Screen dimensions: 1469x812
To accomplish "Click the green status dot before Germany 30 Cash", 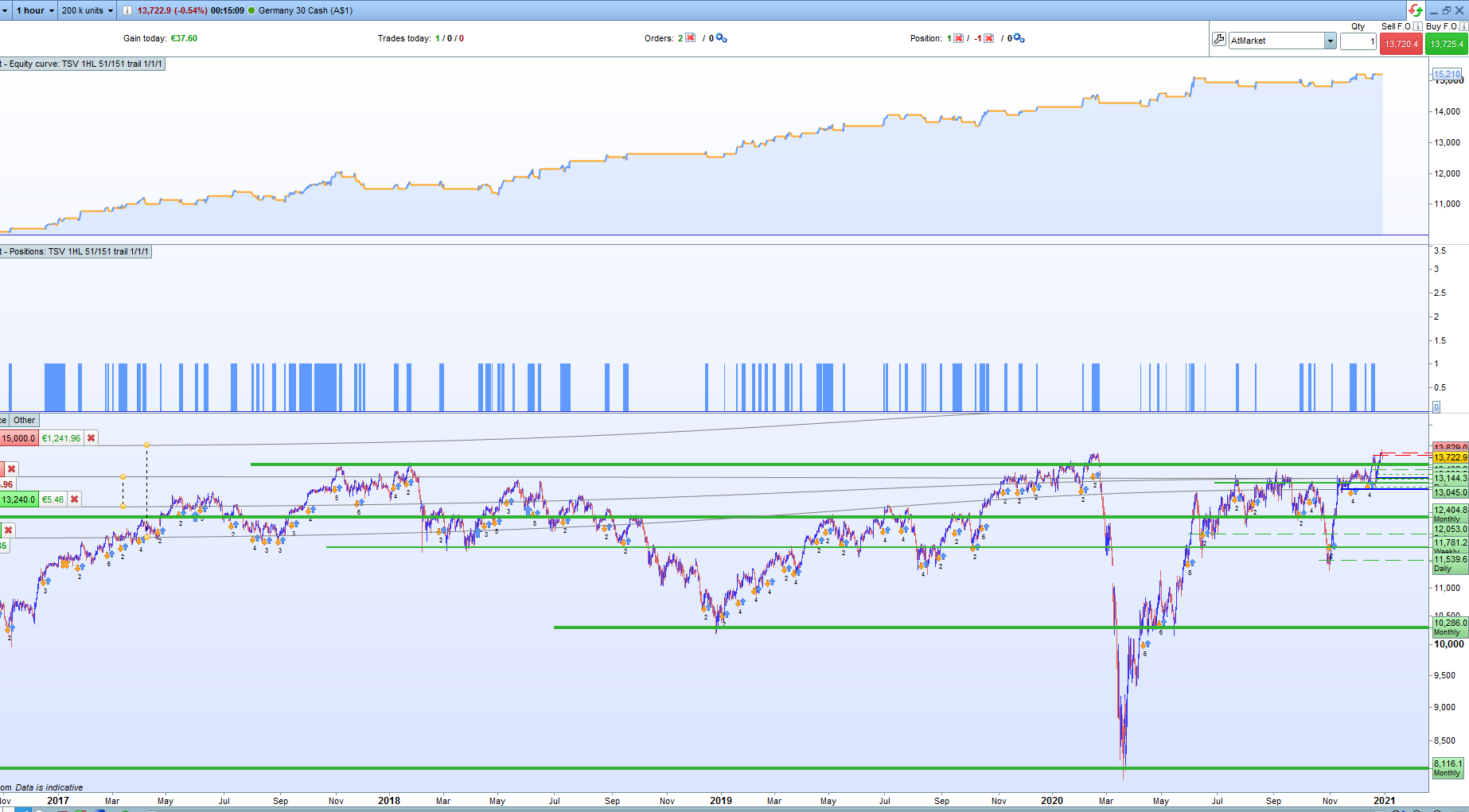I will coord(251,10).
